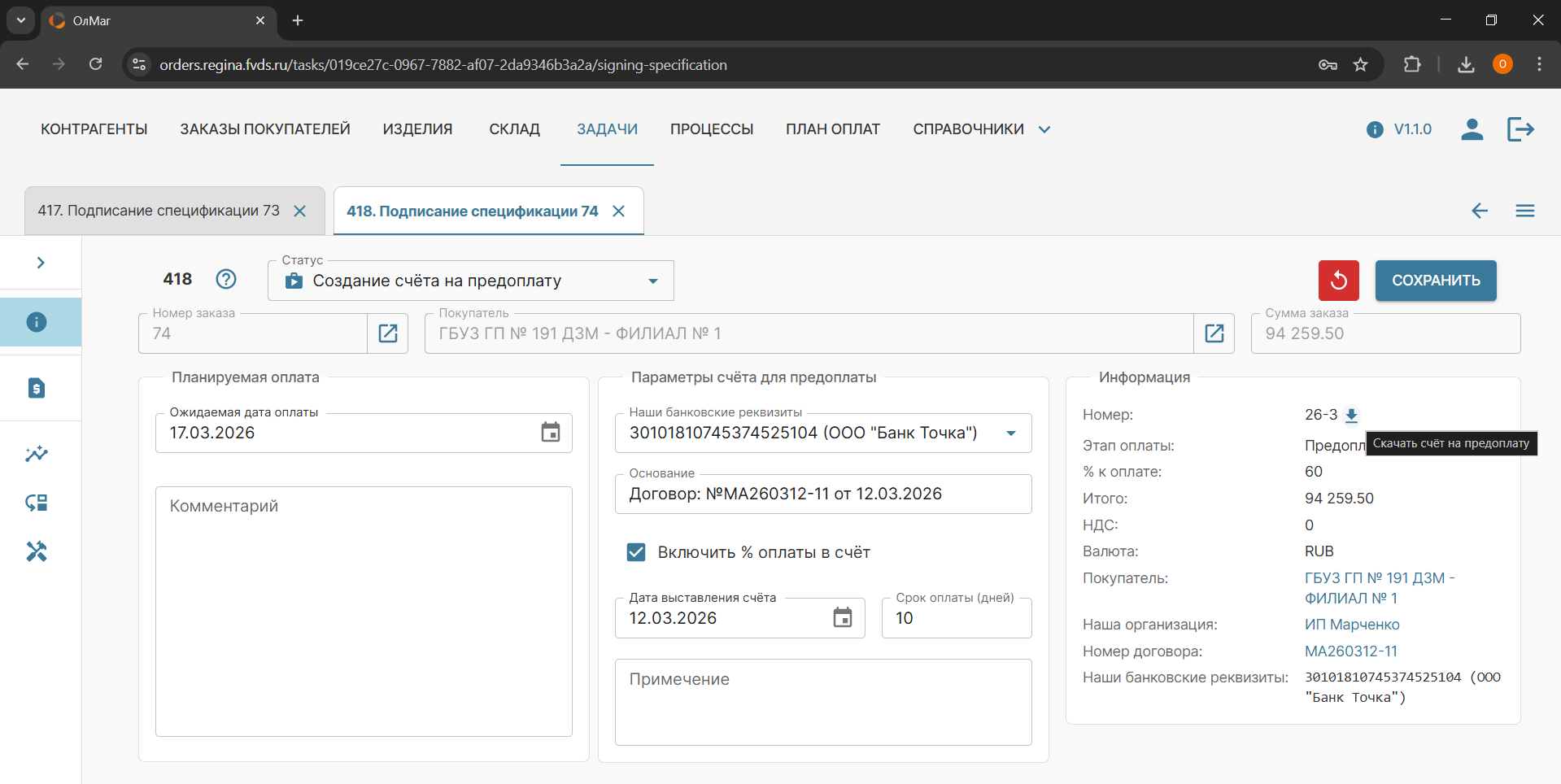
Task: Open contract link MA260312-11
Action: tap(1350, 651)
